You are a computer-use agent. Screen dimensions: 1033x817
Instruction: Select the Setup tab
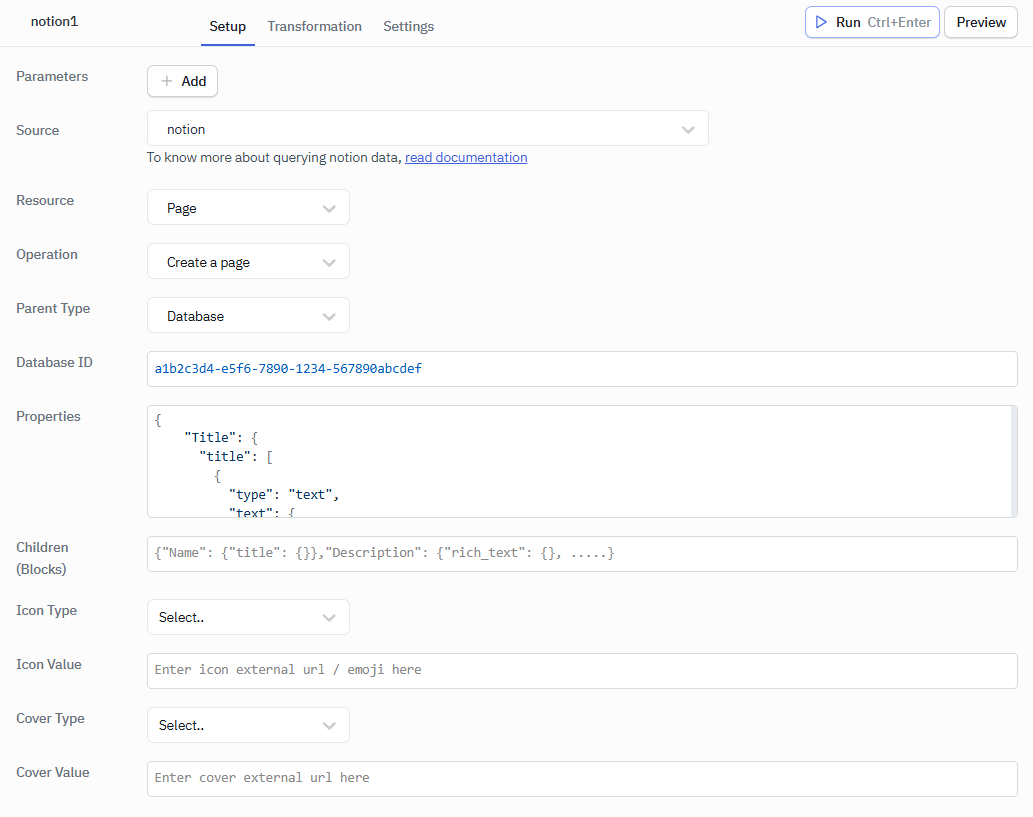tap(227, 26)
